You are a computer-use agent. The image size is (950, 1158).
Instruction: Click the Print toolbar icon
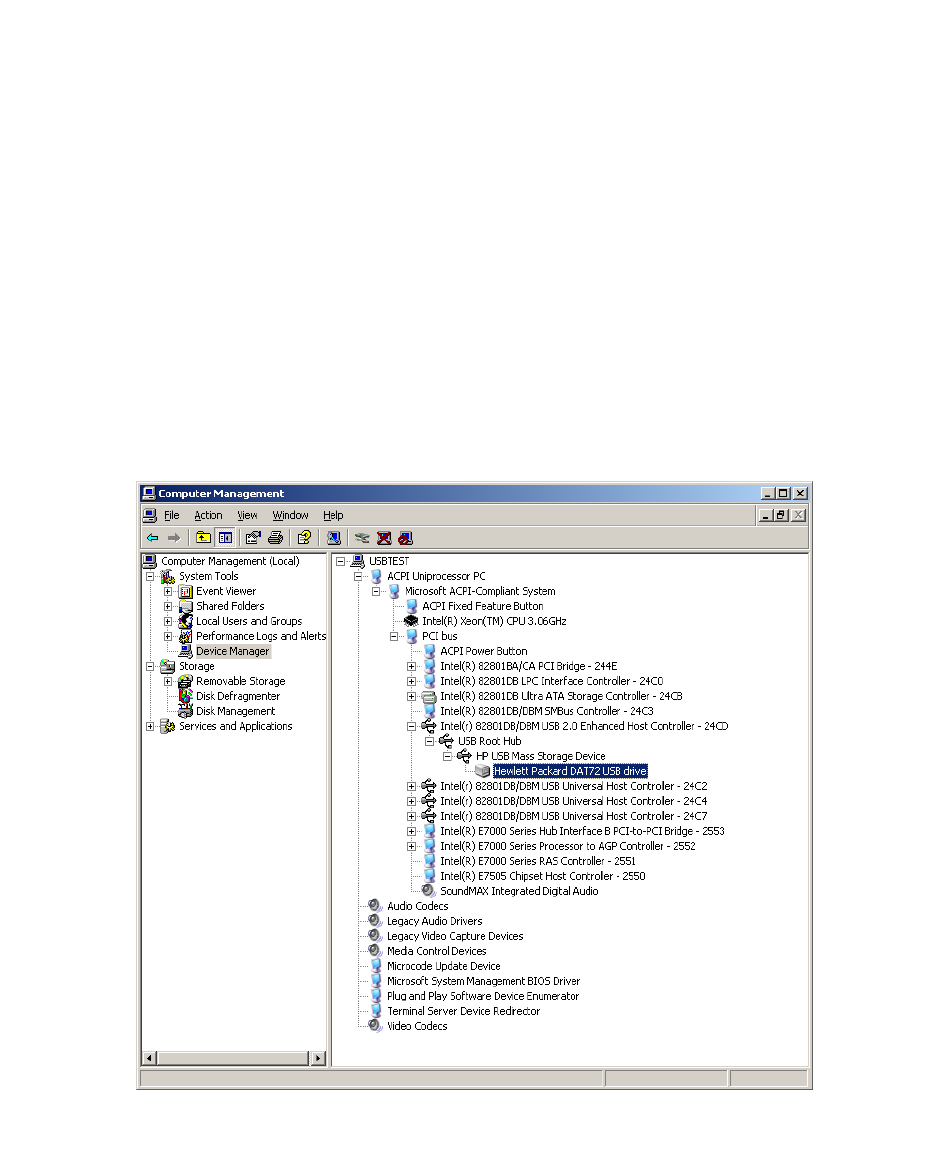pos(275,537)
